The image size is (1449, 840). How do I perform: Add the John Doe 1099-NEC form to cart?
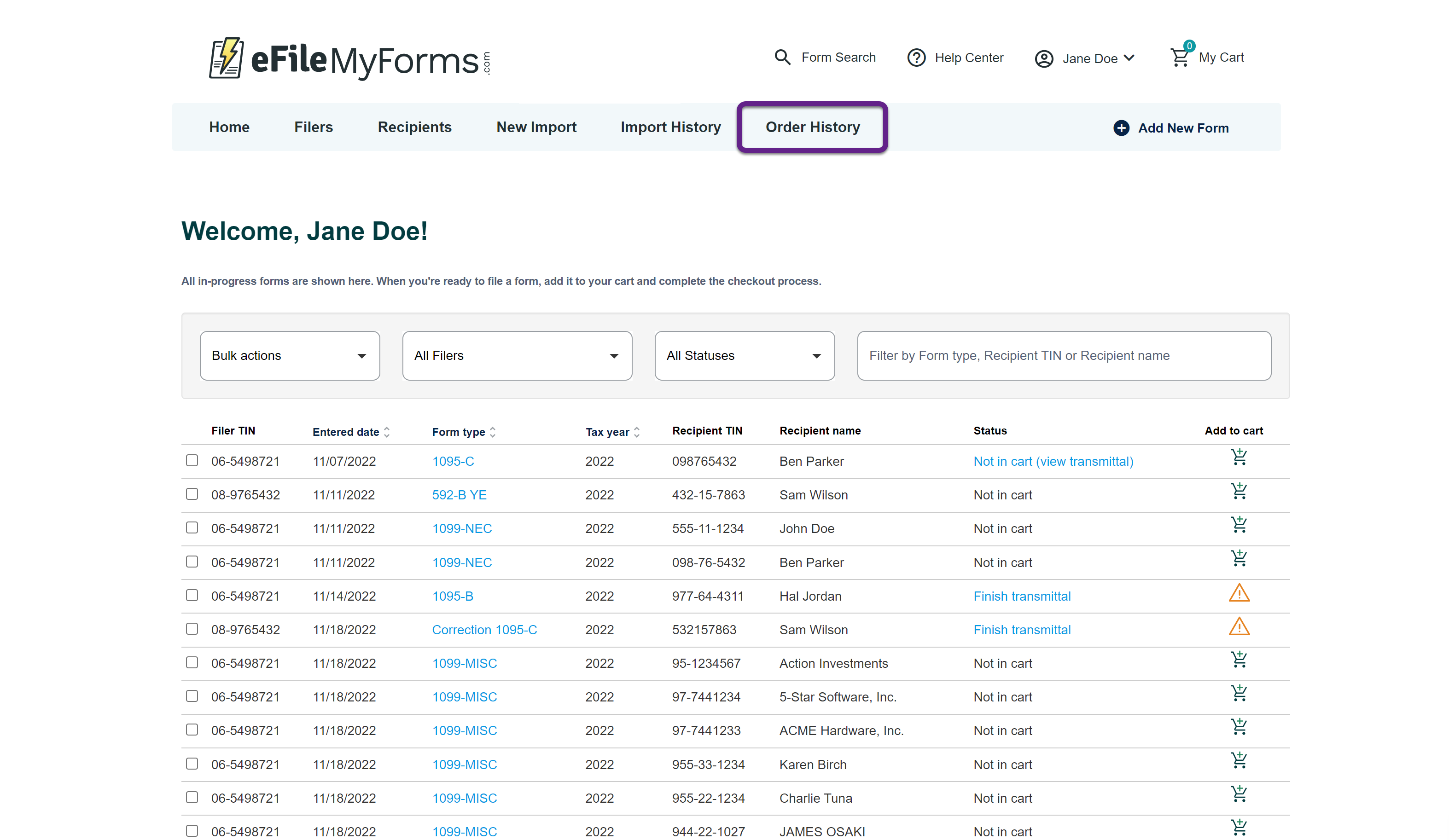1239,525
